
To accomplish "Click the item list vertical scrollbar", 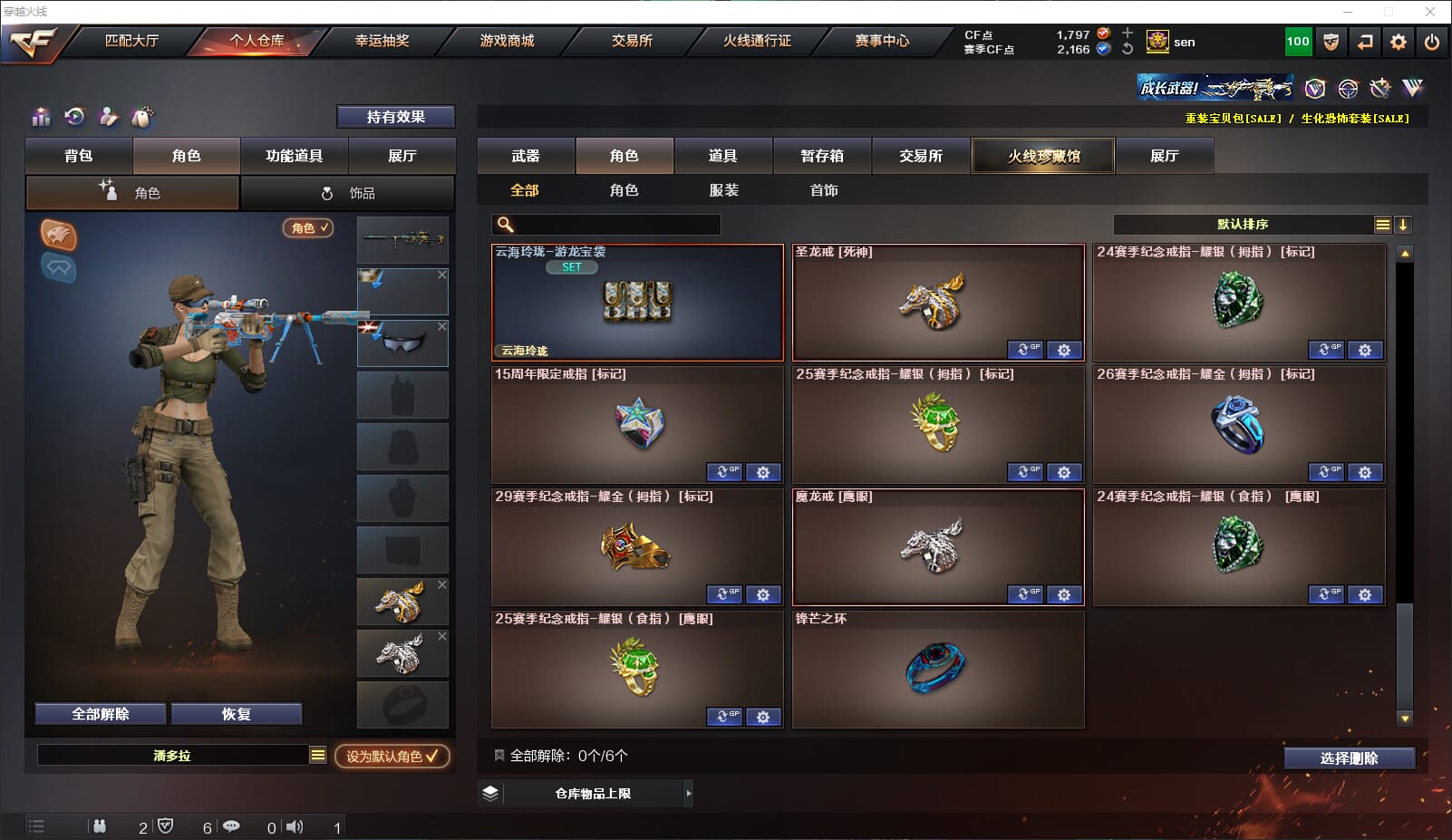I will [x=1405, y=486].
